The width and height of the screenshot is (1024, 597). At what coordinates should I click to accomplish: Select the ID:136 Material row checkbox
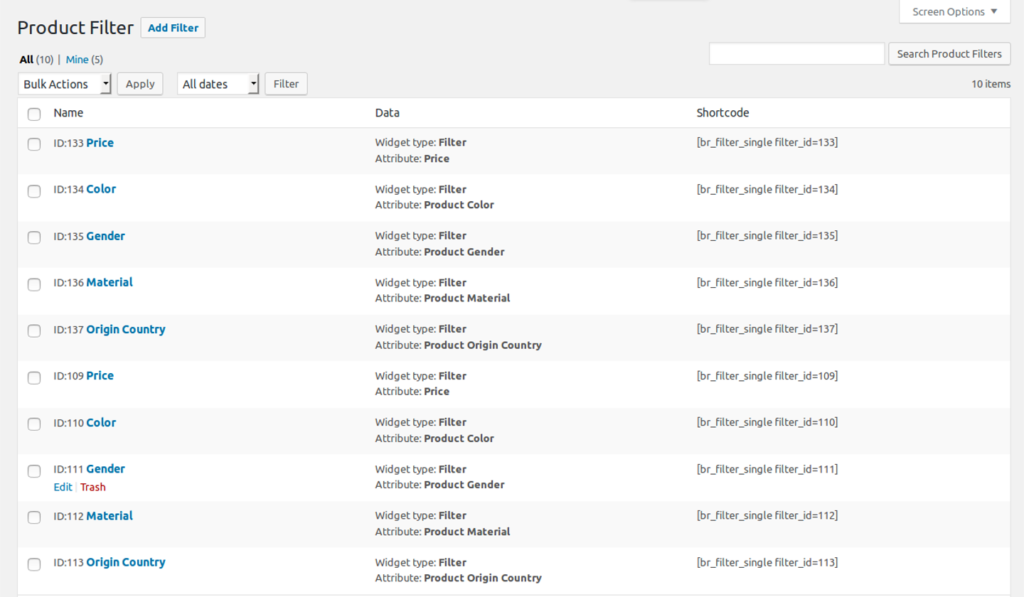pos(34,284)
